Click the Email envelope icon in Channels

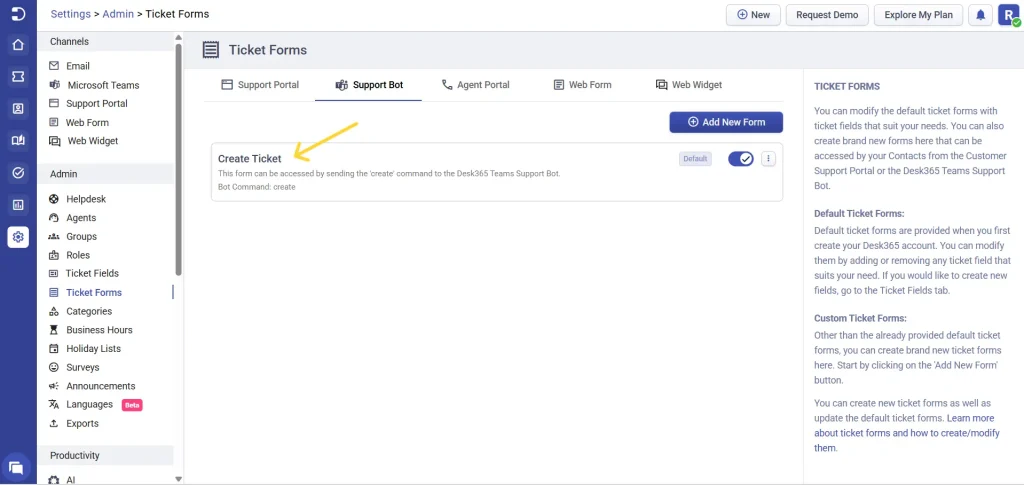(x=54, y=66)
